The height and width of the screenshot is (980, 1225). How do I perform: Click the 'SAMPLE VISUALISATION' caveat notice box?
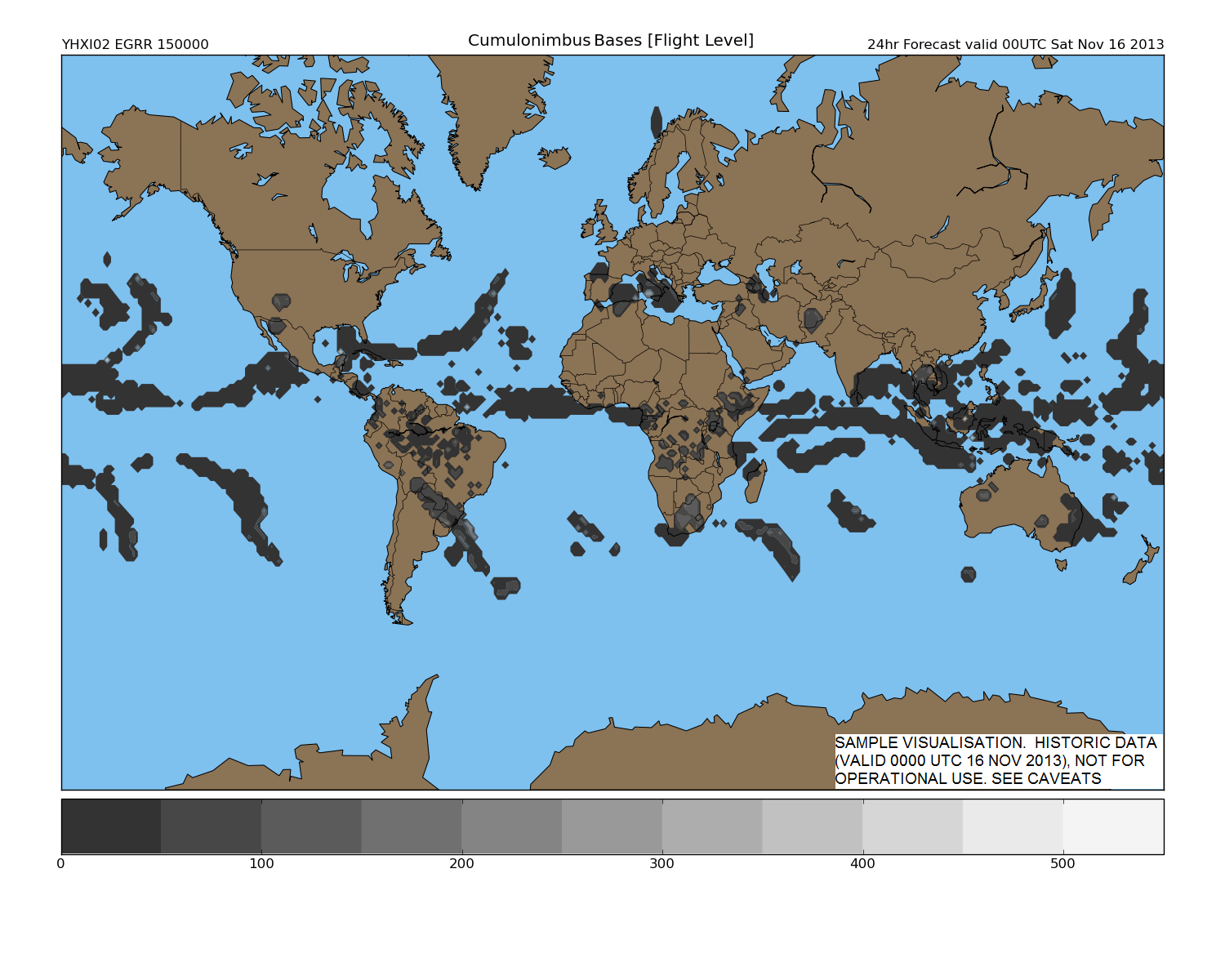[996, 760]
